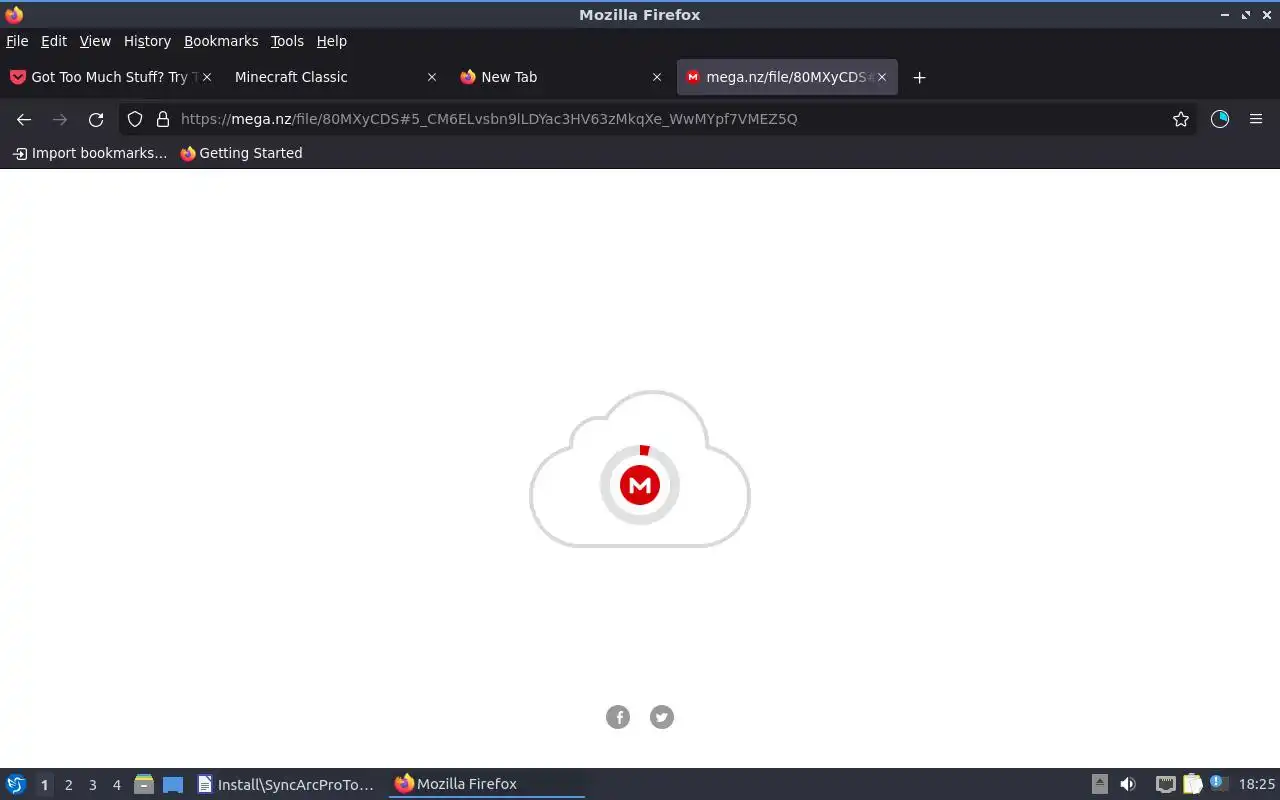Click the blue desktop taskbar icon
This screenshot has height=800, width=1280.
pos(173,784)
